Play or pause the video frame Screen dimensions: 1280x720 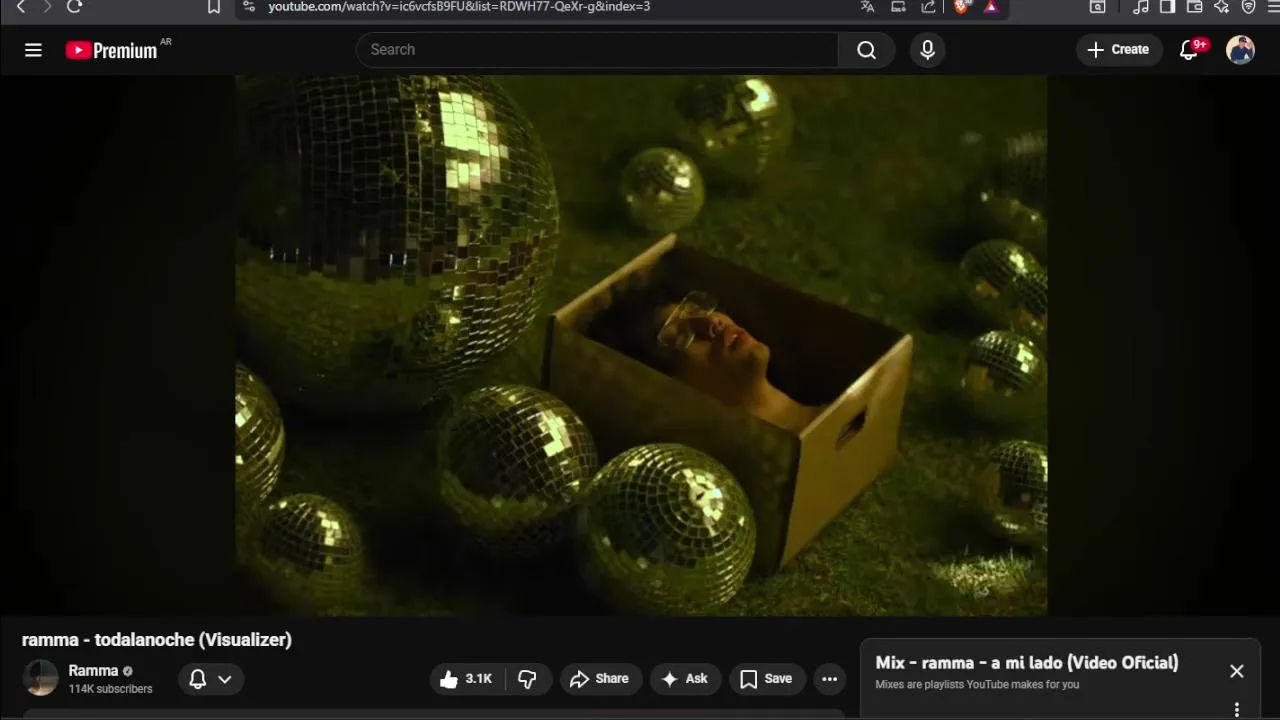(641, 345)
